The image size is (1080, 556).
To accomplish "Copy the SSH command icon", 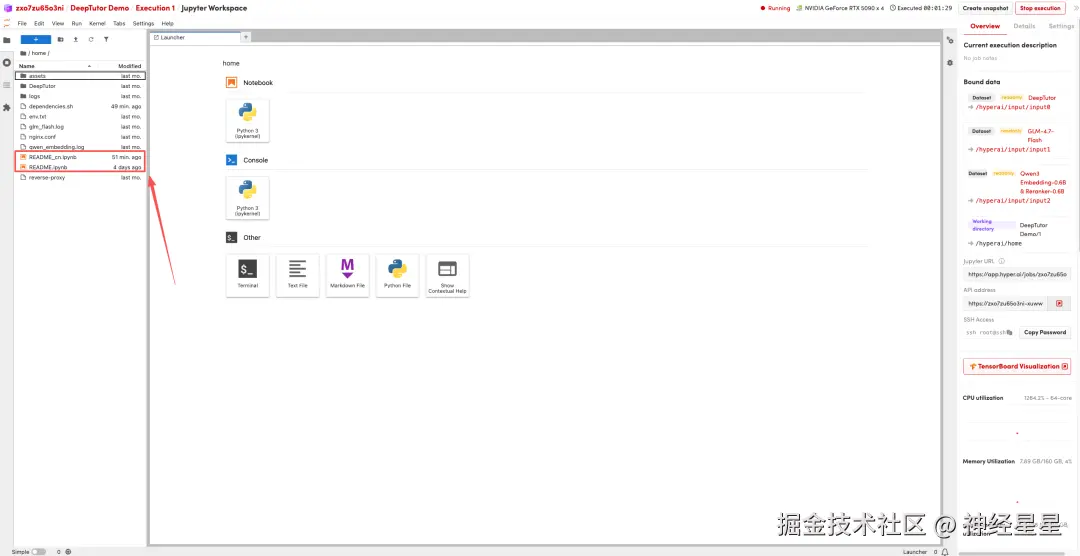I will tap(1010, 332).
